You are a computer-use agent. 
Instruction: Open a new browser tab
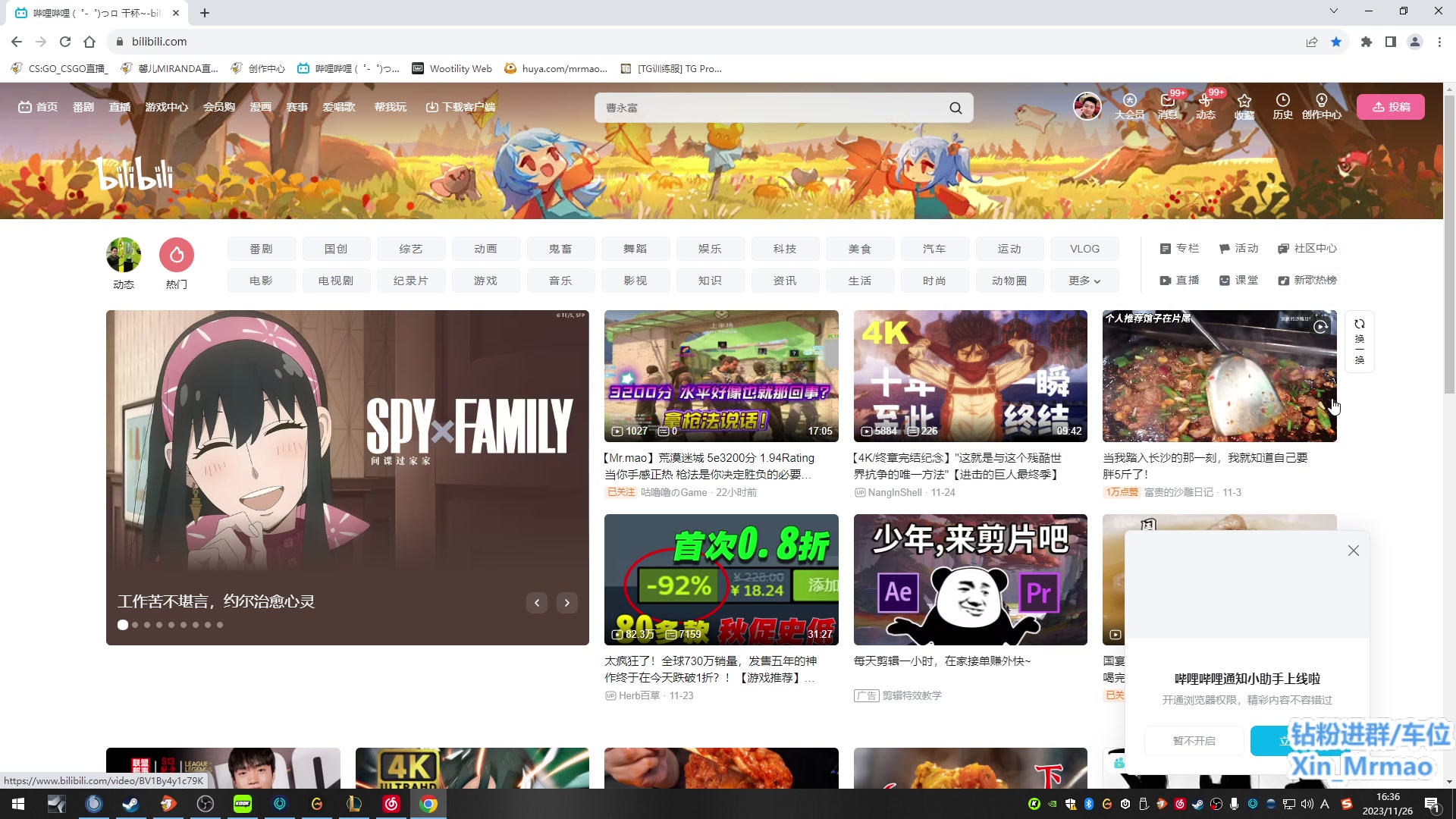click(x=205, y=12)
